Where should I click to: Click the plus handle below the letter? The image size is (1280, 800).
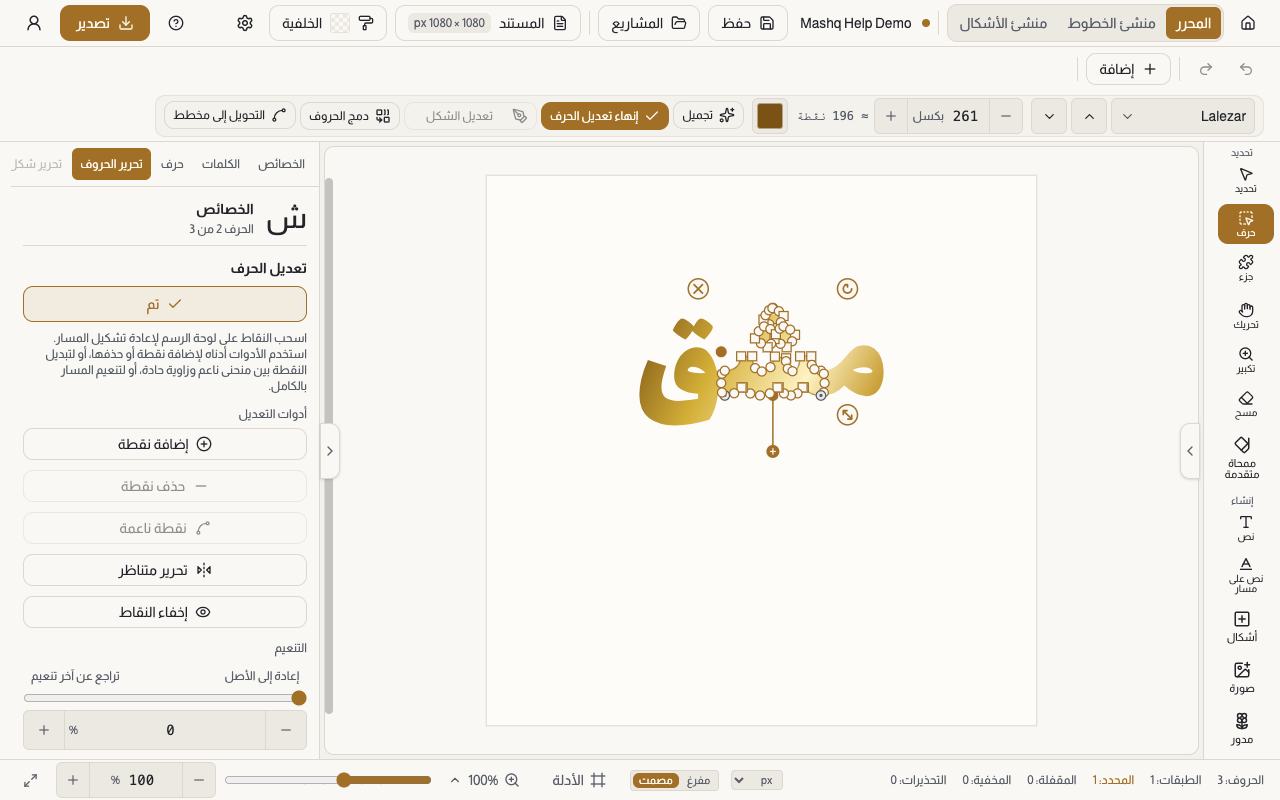click(x=772, y=452)
